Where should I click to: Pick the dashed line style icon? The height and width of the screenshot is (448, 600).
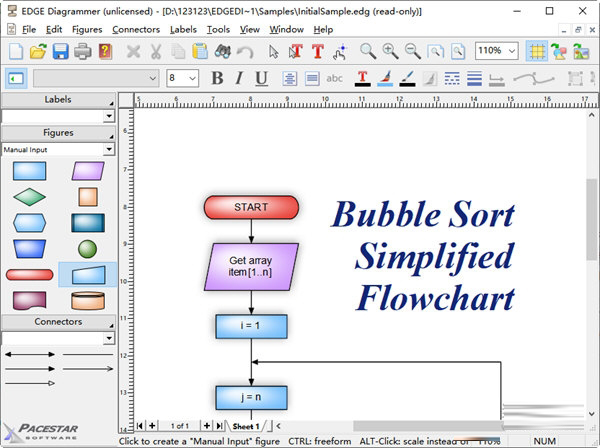coord(452,78)
